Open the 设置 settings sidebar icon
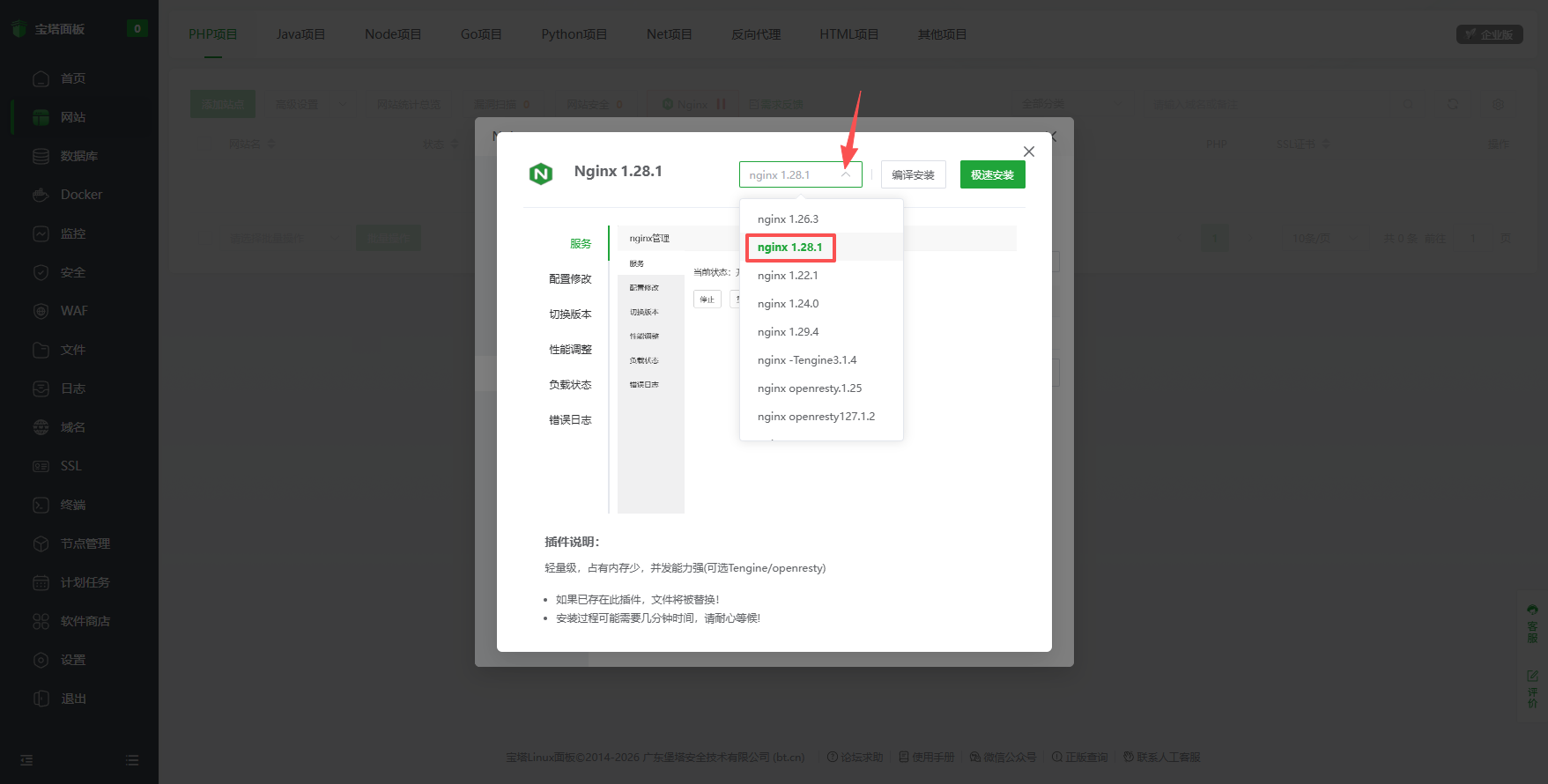This screenshot has width=1548, height=784. [41, 660]
